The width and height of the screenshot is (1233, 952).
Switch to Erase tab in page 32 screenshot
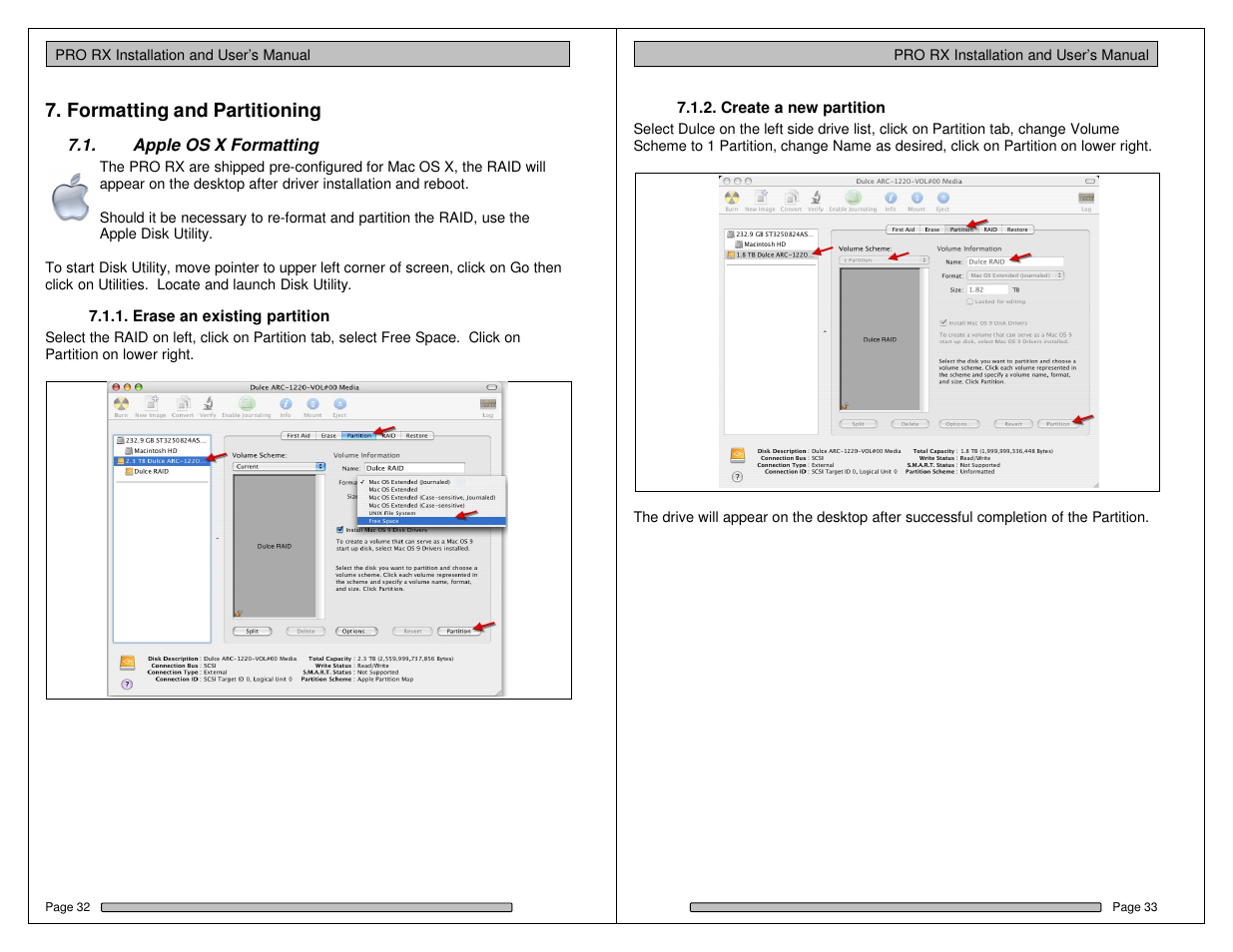(328, 435)
